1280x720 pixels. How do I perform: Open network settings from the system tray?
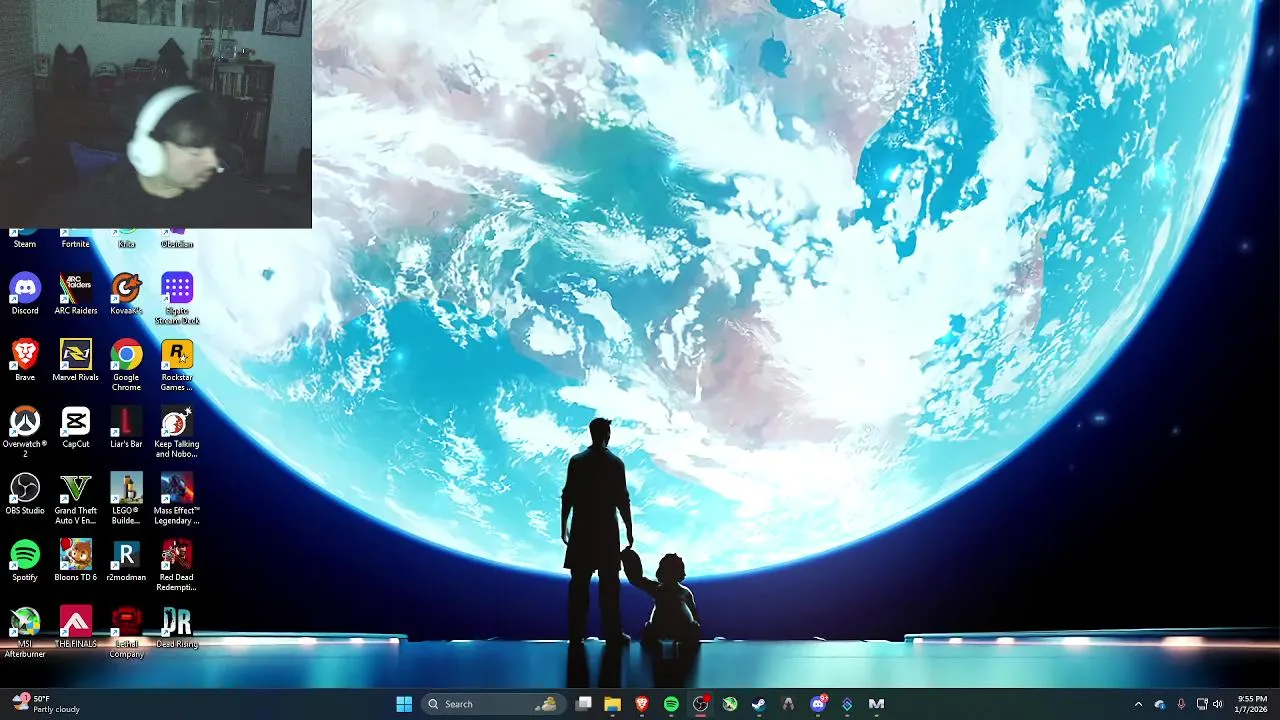tap(1202, 704)
